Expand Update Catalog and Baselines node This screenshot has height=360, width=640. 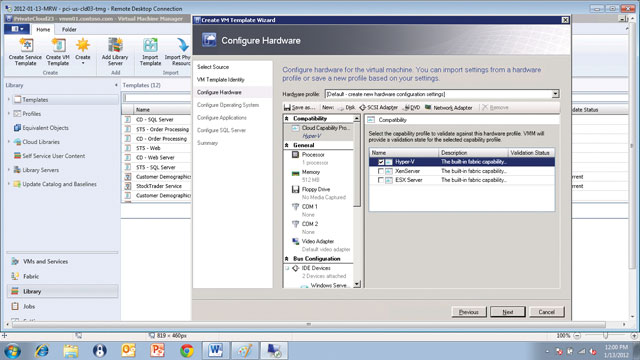tap(9, 184)
